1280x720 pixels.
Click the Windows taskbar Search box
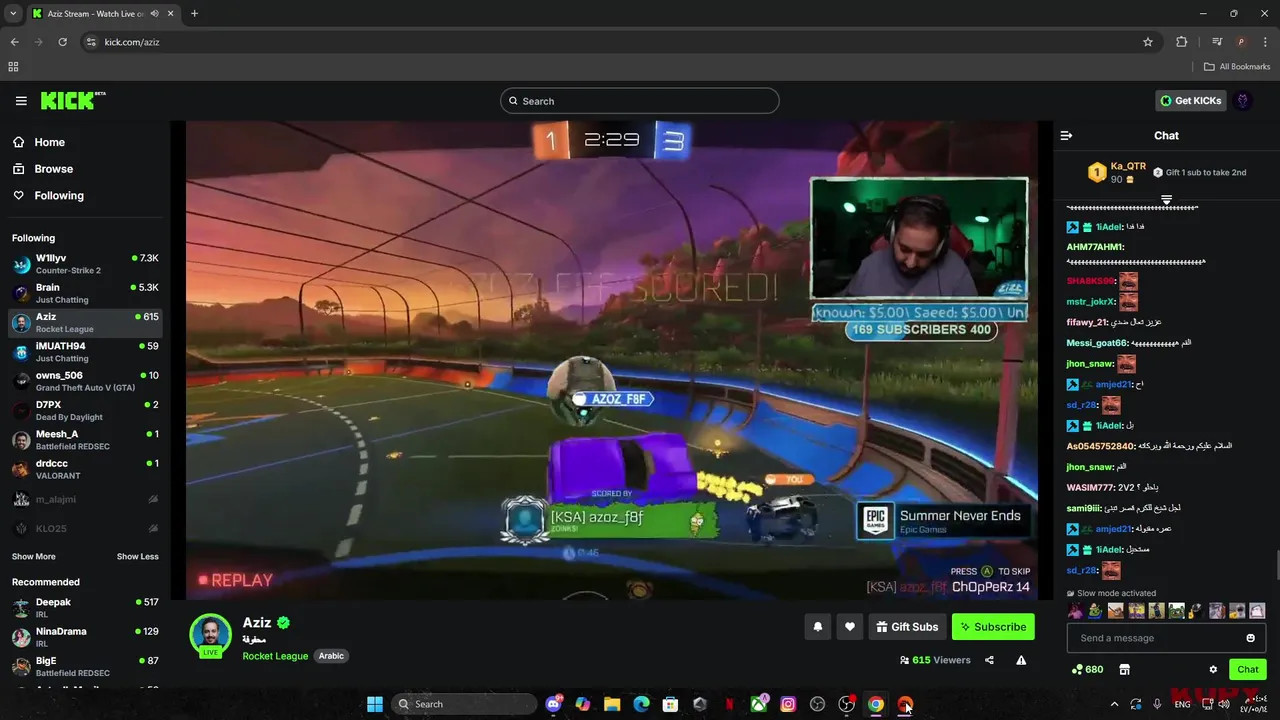464,704
